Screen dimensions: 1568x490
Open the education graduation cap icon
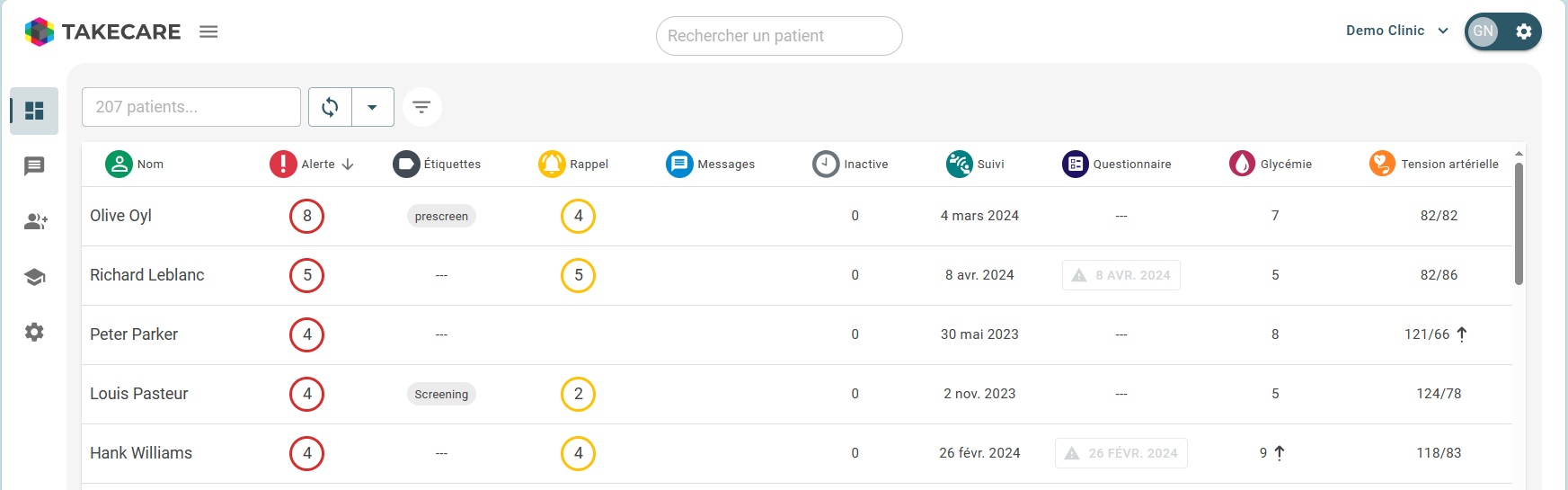[x=34, y=277]
